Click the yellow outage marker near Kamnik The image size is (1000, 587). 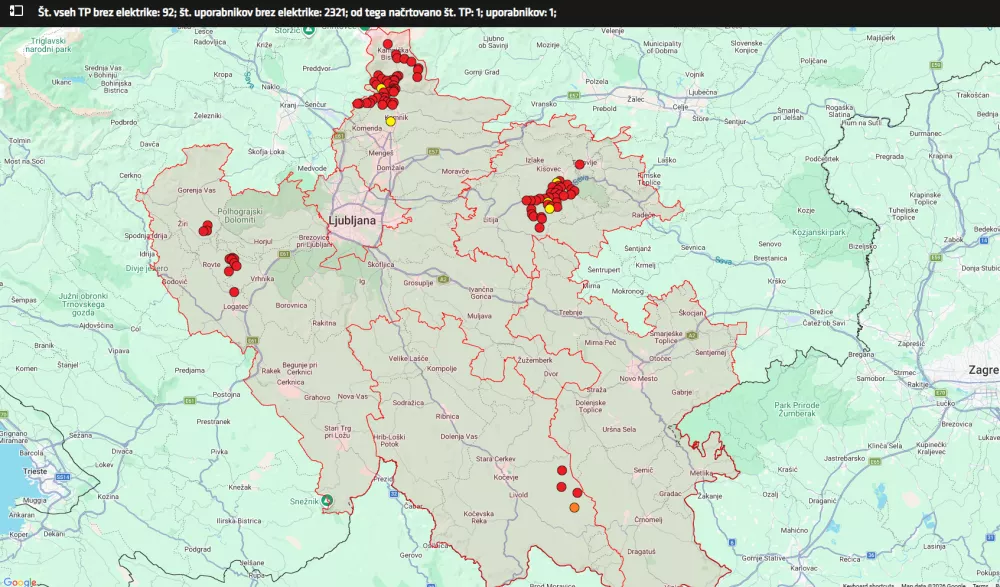pos(390,121)
